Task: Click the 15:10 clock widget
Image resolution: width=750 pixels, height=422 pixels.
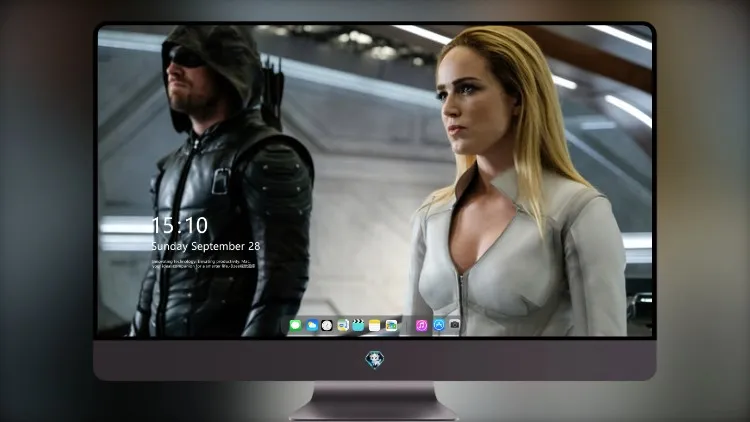Action: pyautogui.click(x=180, y=225)
